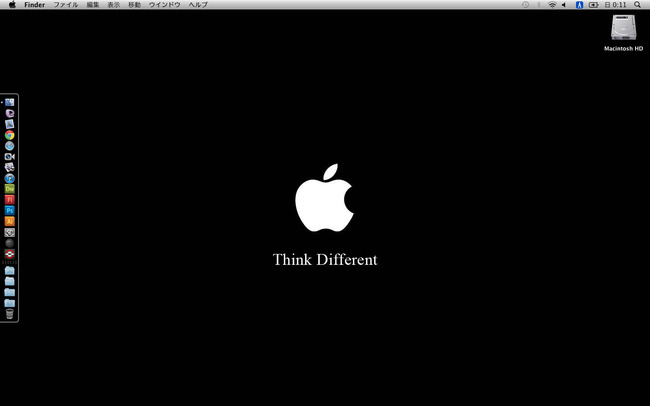The image size is (650, 406).
Task: Open the Apple menu
Action: [x=12, y=5]
